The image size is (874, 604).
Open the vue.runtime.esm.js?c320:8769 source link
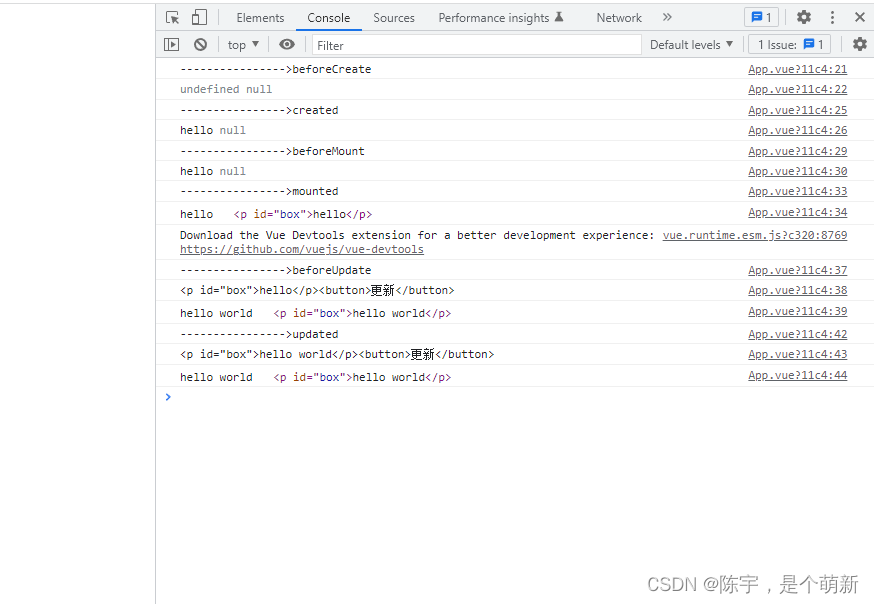coord(755,235)
